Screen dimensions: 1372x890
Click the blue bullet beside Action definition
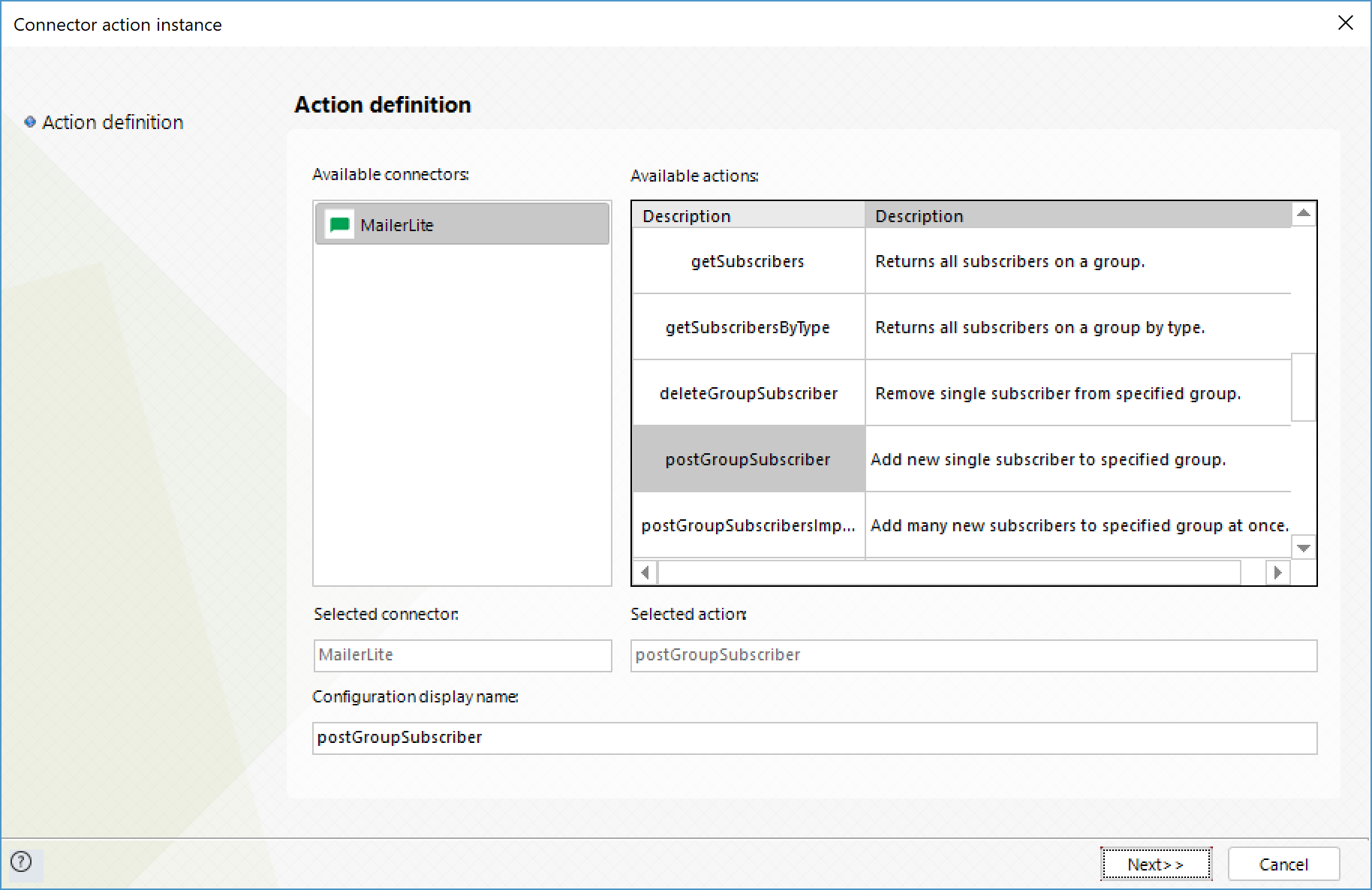point(30,122)
